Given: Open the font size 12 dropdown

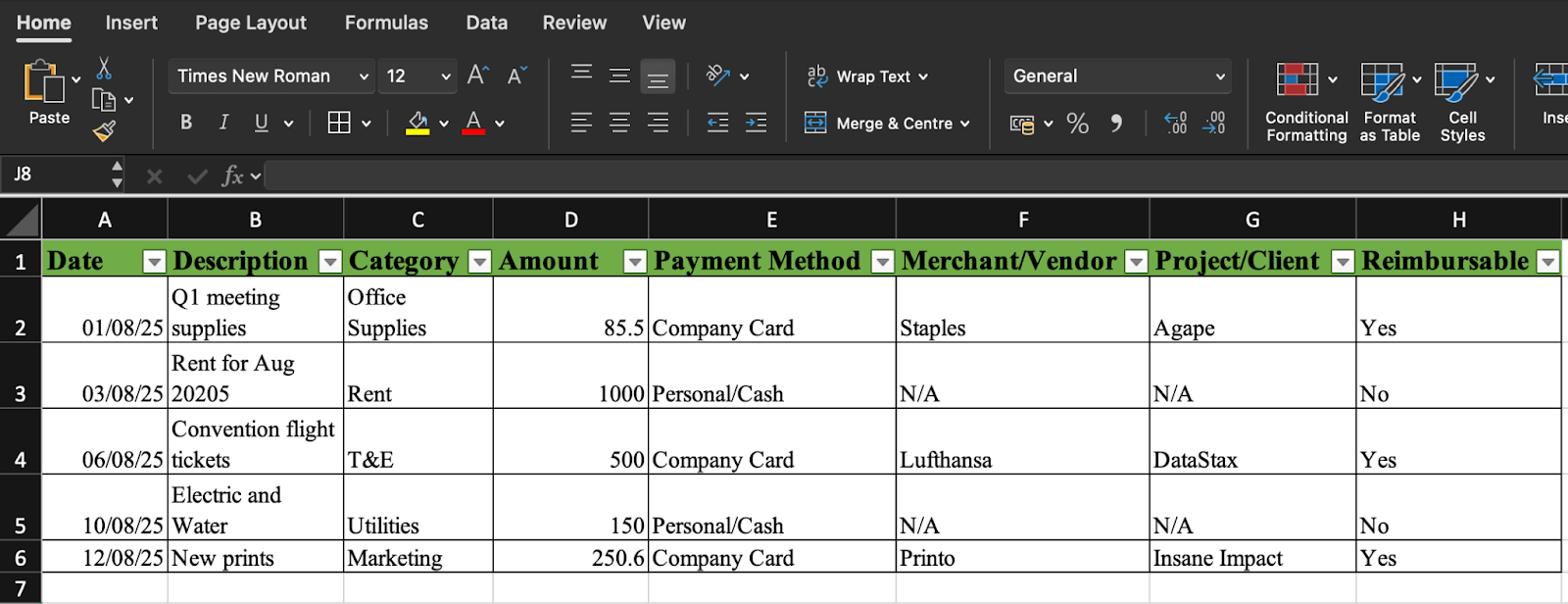Looking at the screenshot, I should (446, 76).
